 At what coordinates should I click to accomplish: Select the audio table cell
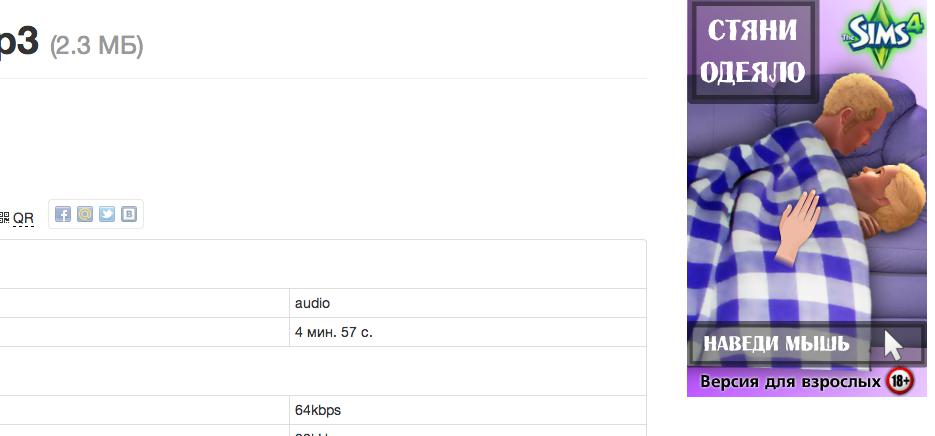coord(312,303)
